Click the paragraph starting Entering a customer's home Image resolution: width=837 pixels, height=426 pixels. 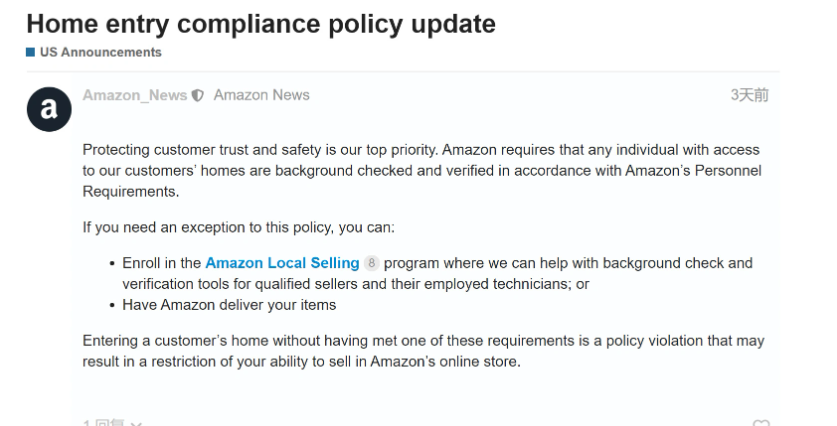pyautogui.click(x=423, y=351)
